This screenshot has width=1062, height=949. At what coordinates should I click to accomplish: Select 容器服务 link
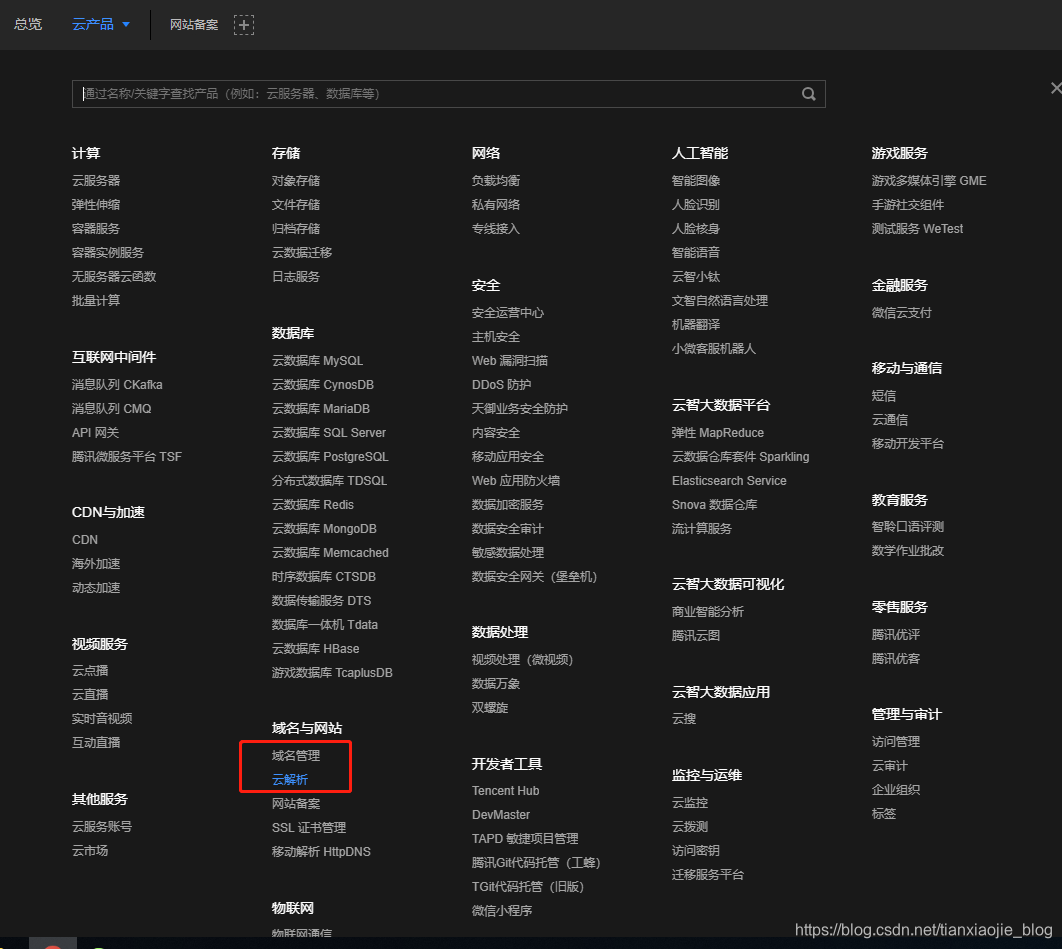96,229
